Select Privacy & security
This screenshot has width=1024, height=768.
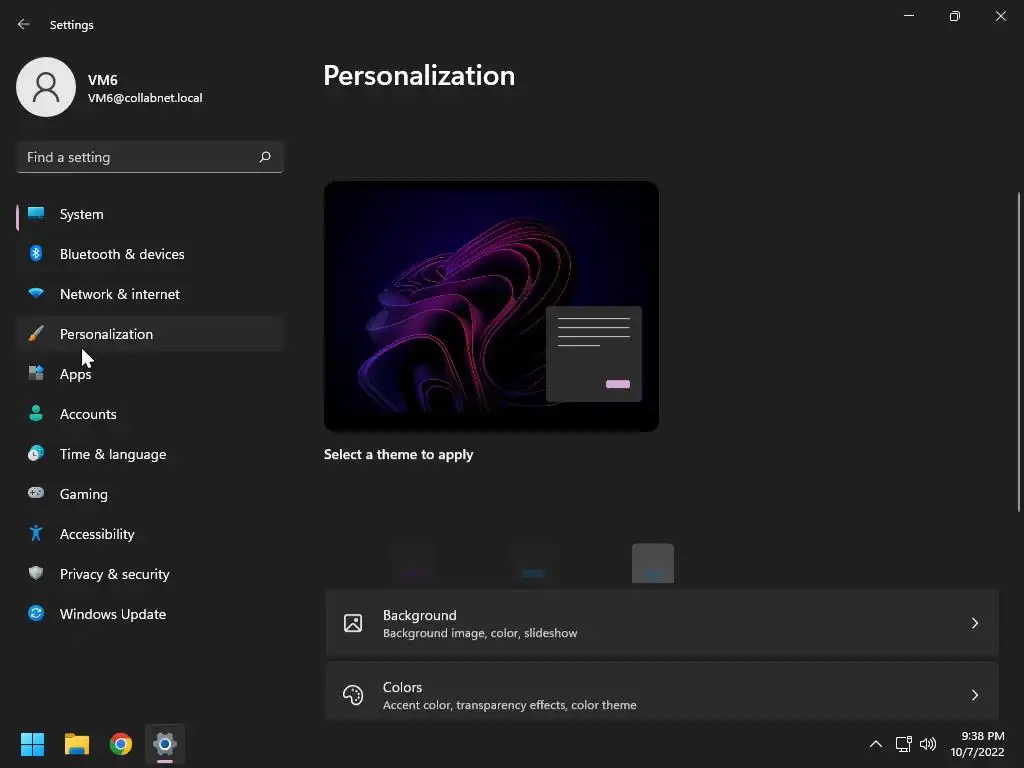coord(150,574)
